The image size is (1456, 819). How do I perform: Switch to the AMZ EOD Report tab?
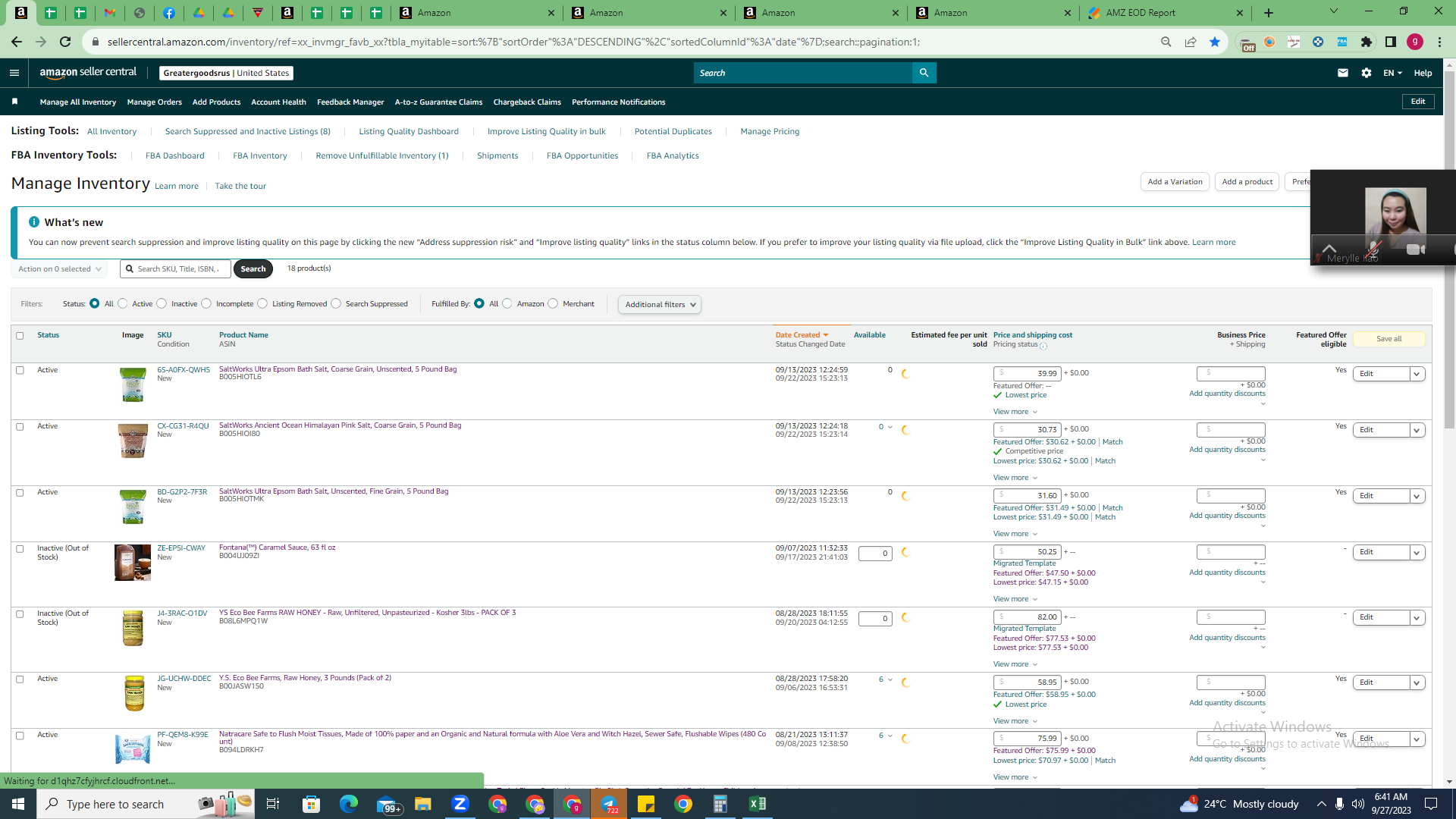pyautogui.click(x=1166, y=13)
